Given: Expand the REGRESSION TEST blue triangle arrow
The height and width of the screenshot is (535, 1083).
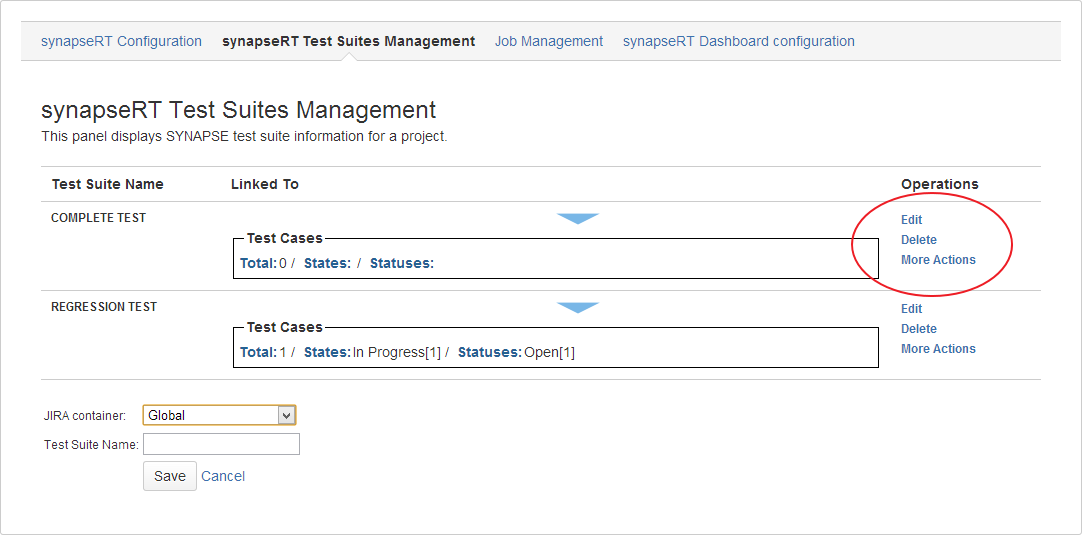Looking at the screenshot, I should point(578,307).
